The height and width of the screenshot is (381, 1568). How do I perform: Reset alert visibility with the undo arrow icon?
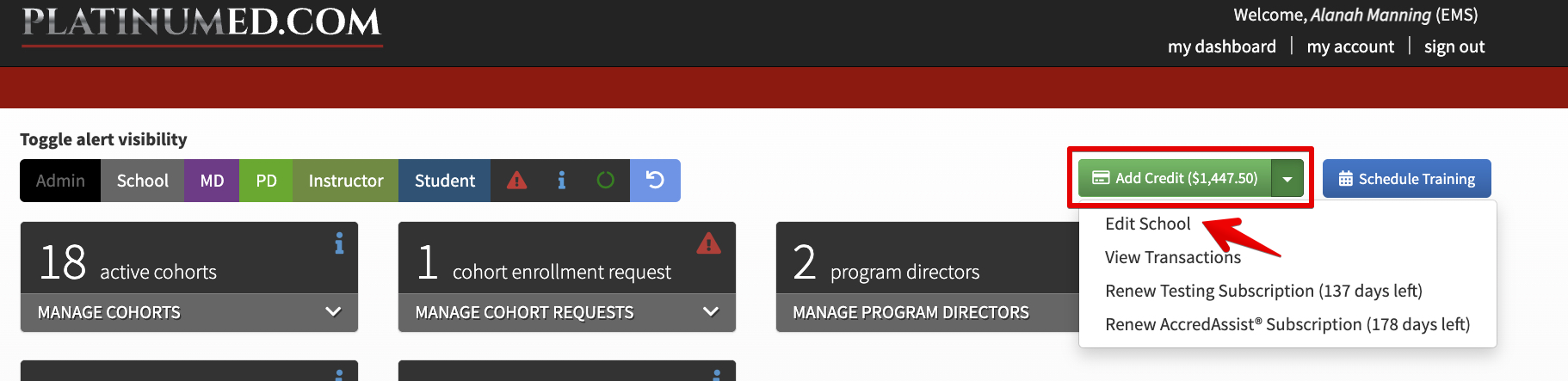[655, 181]
